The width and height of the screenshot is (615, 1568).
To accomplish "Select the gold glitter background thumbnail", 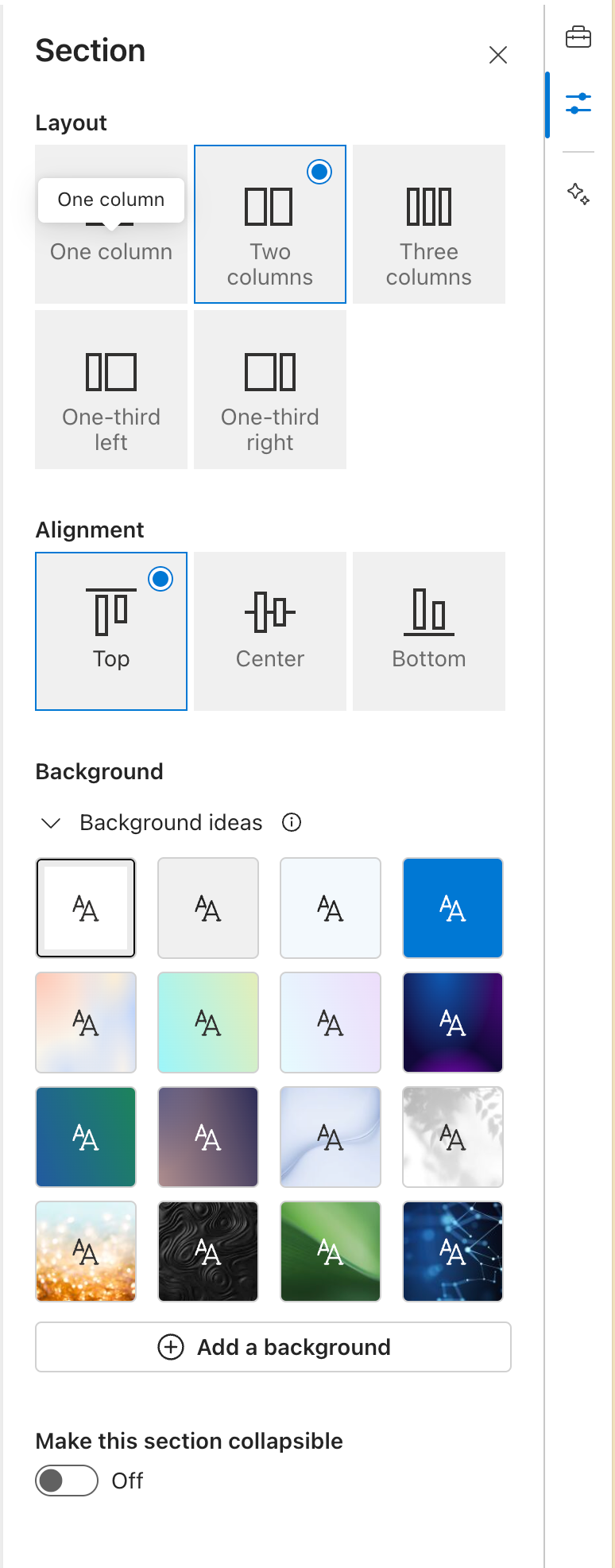I will click(86, 1252).
